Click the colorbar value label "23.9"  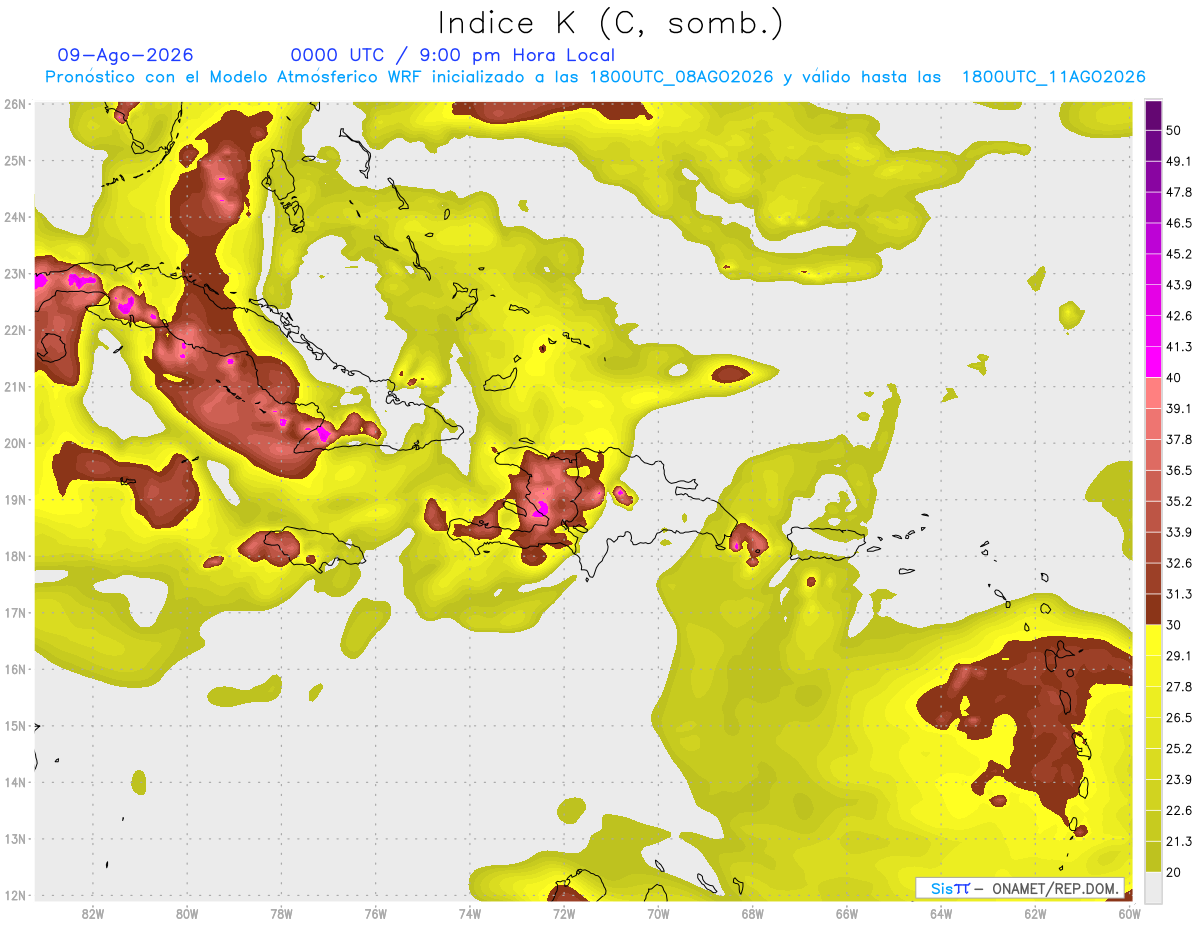pos(1179,779)
